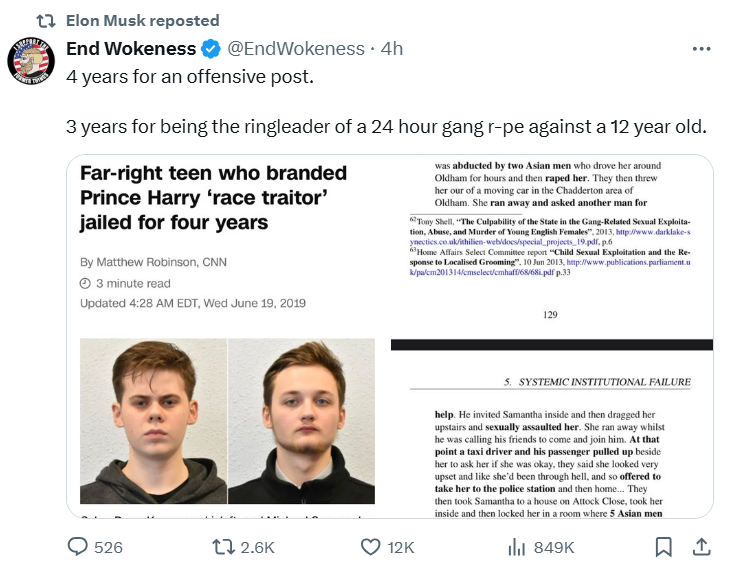This screenshot has width=732, height=570.
Task: Open the three-dot more options menu
Action: (701, 49)
